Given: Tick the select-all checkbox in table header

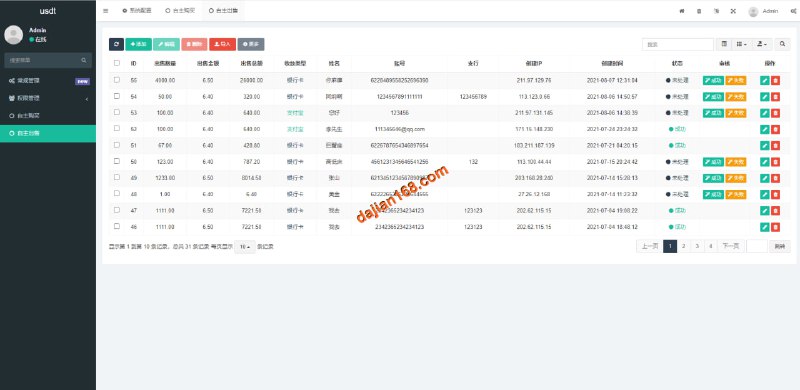Looking at the screenshot, I should click(x=117, y=63).
